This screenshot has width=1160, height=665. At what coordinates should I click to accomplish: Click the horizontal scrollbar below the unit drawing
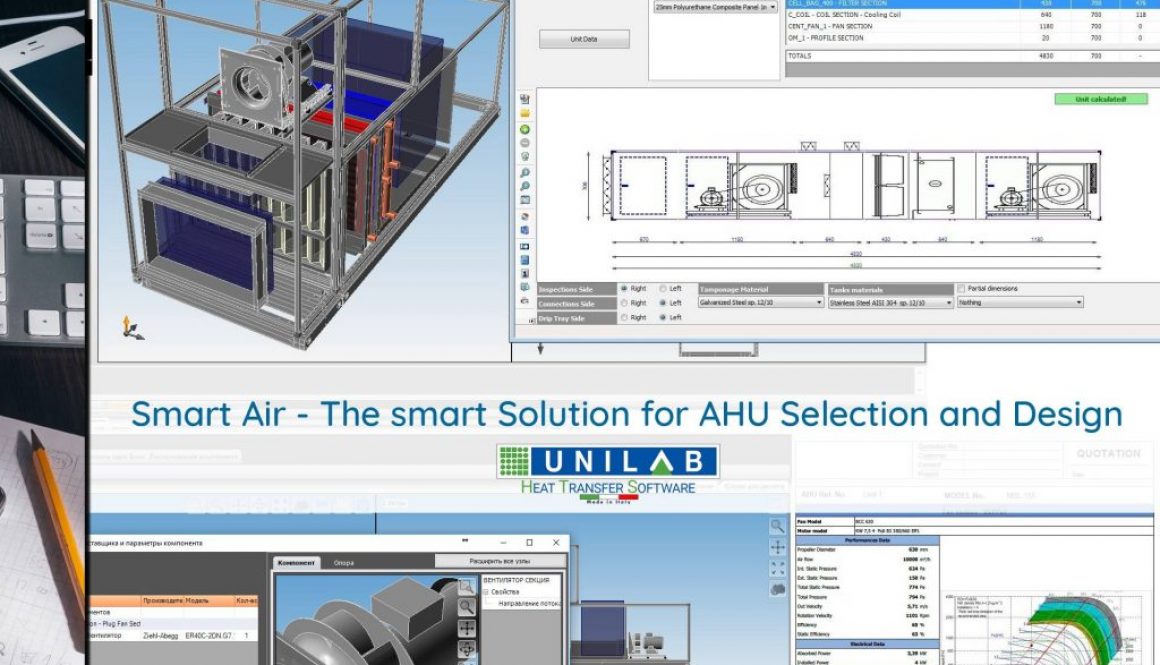pyautogui.click(x=718, y=353)
